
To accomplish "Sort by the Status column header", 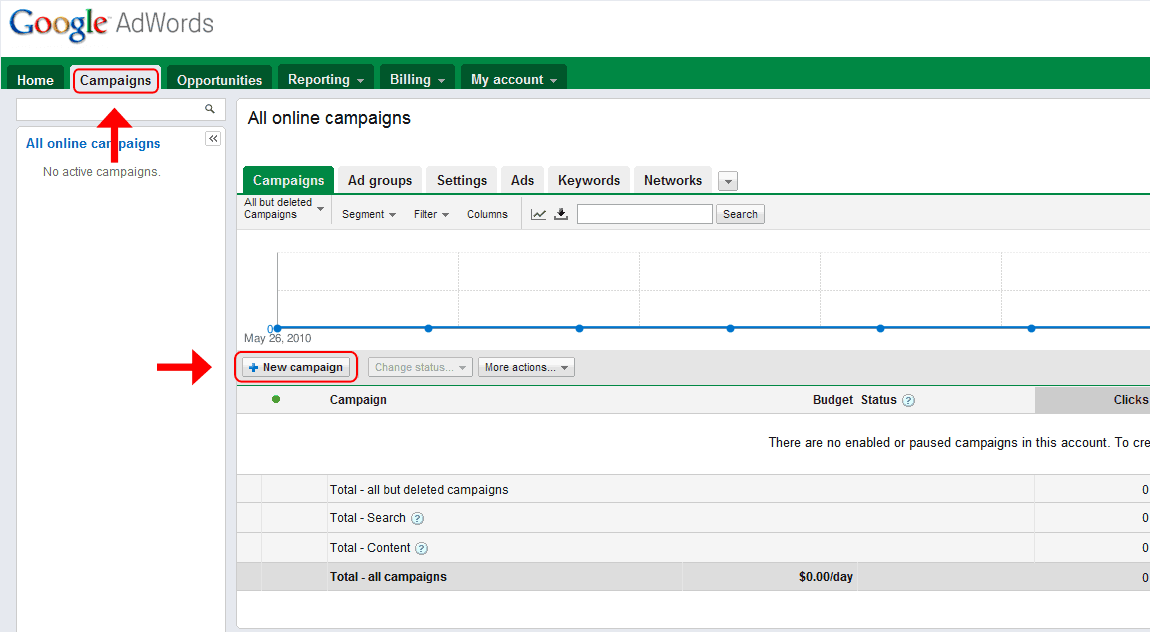I will (879, 400).
